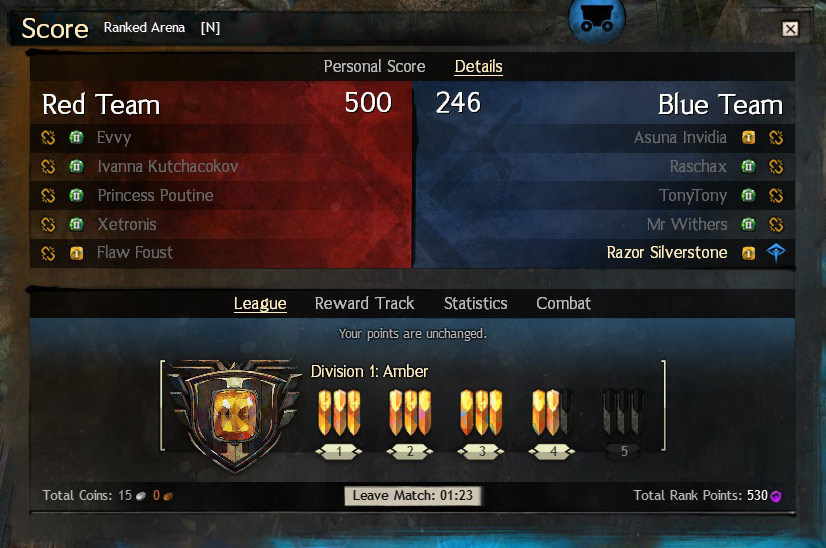The image size is (826, 548).
Task: Click the Amber division shield badge
Action: (232, 414)
